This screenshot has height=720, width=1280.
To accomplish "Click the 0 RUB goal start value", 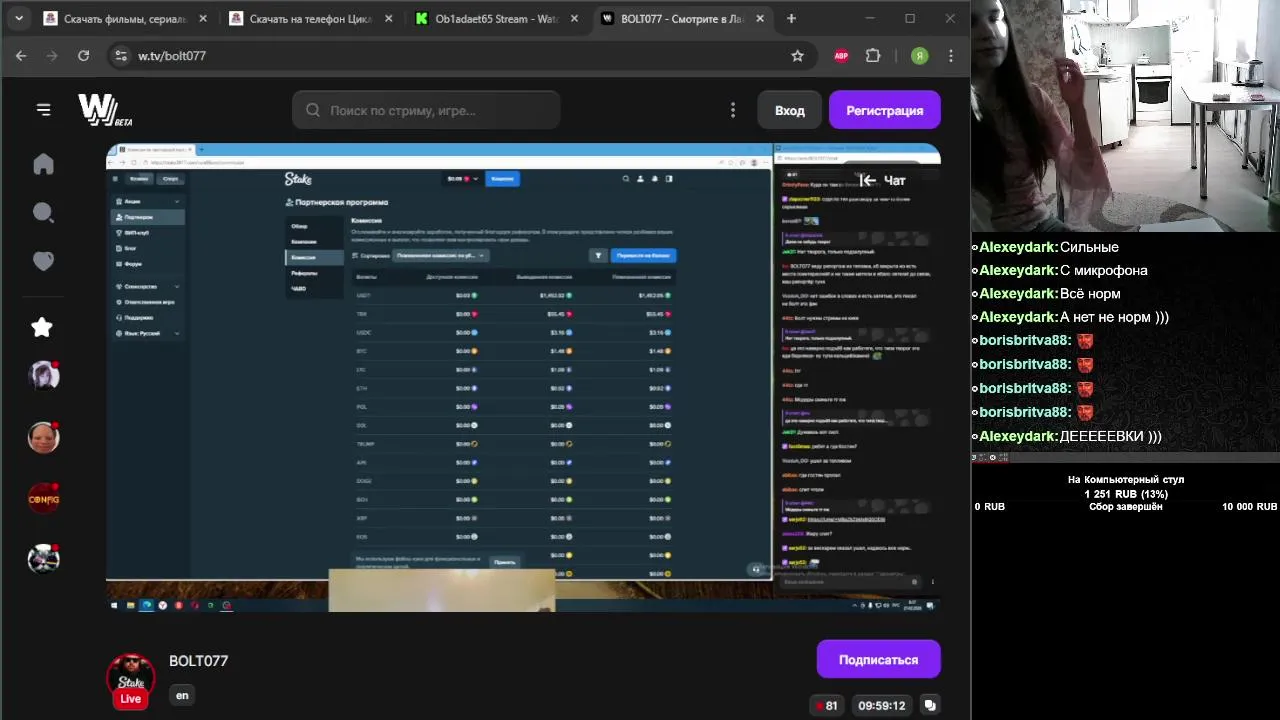I will click(990, 507).
